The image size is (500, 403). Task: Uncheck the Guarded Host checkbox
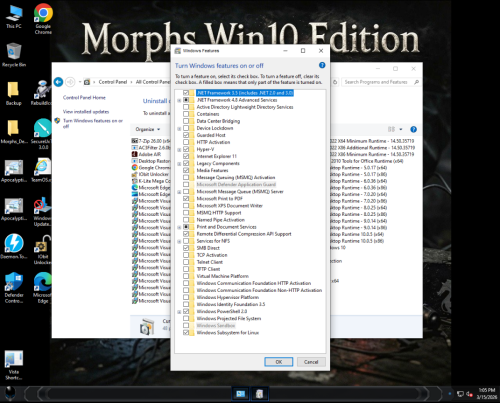(x=186, y=135)
